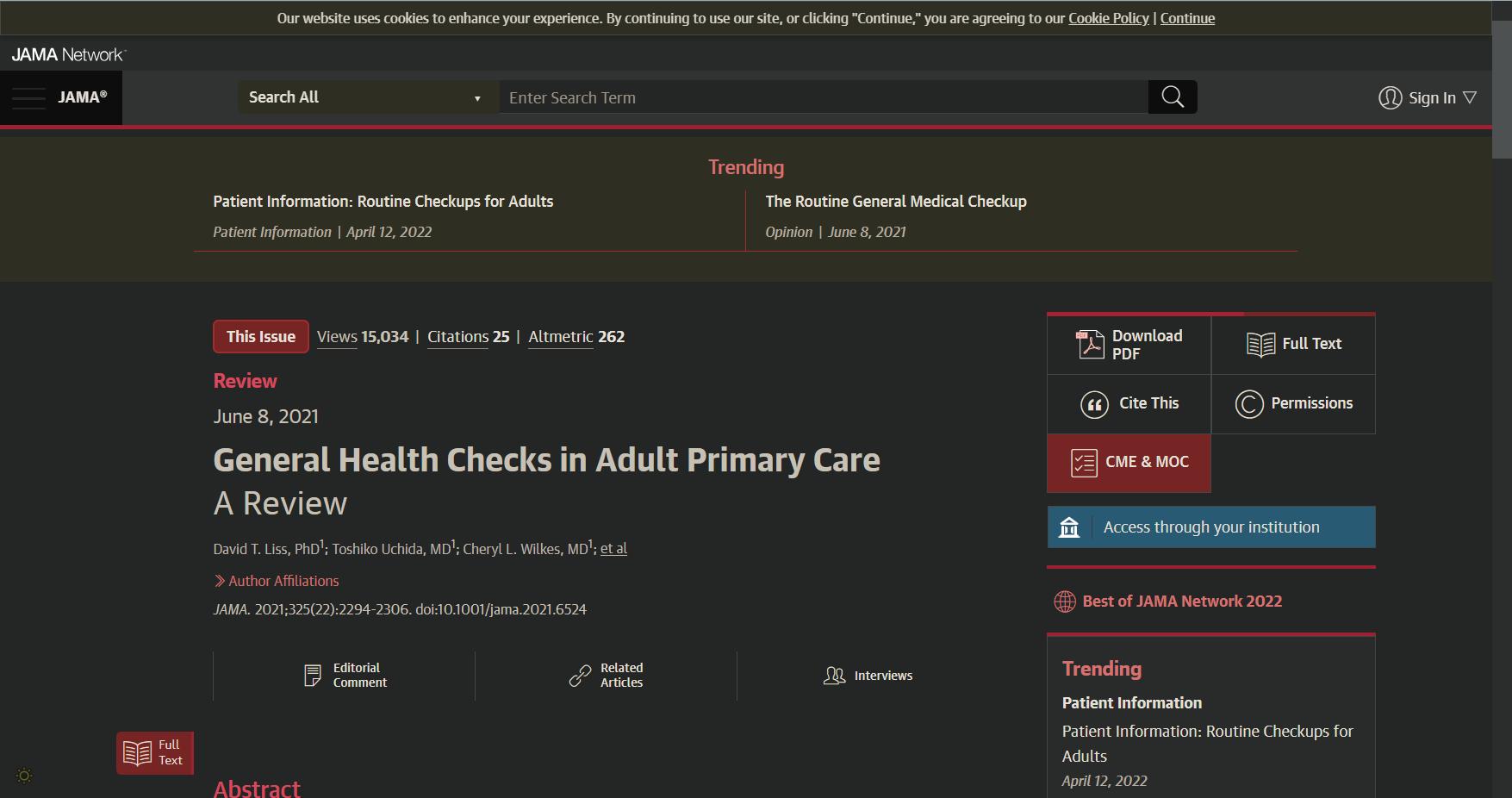The height and width of the screenshot is (798, 1512).
Task: Expand the Author Affiliations section
Action: coord(277,581)
